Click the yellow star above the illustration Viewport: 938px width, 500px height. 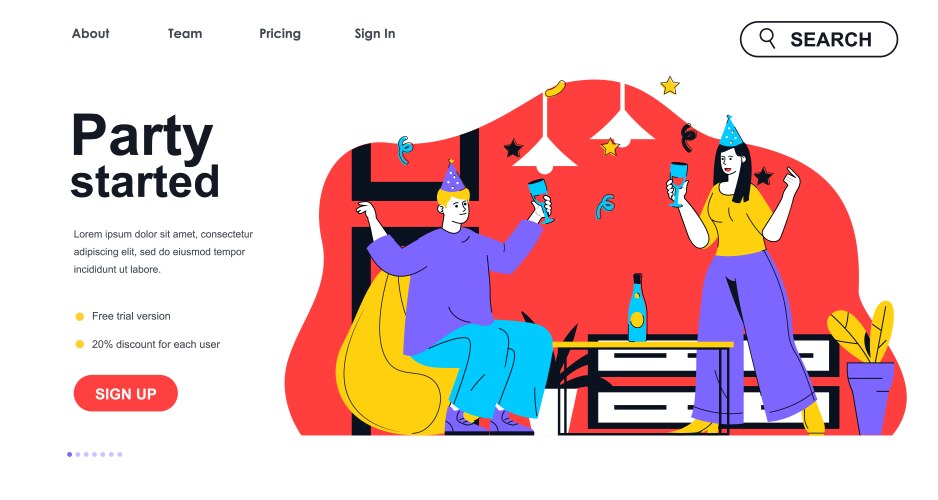[x=670, y=86]
